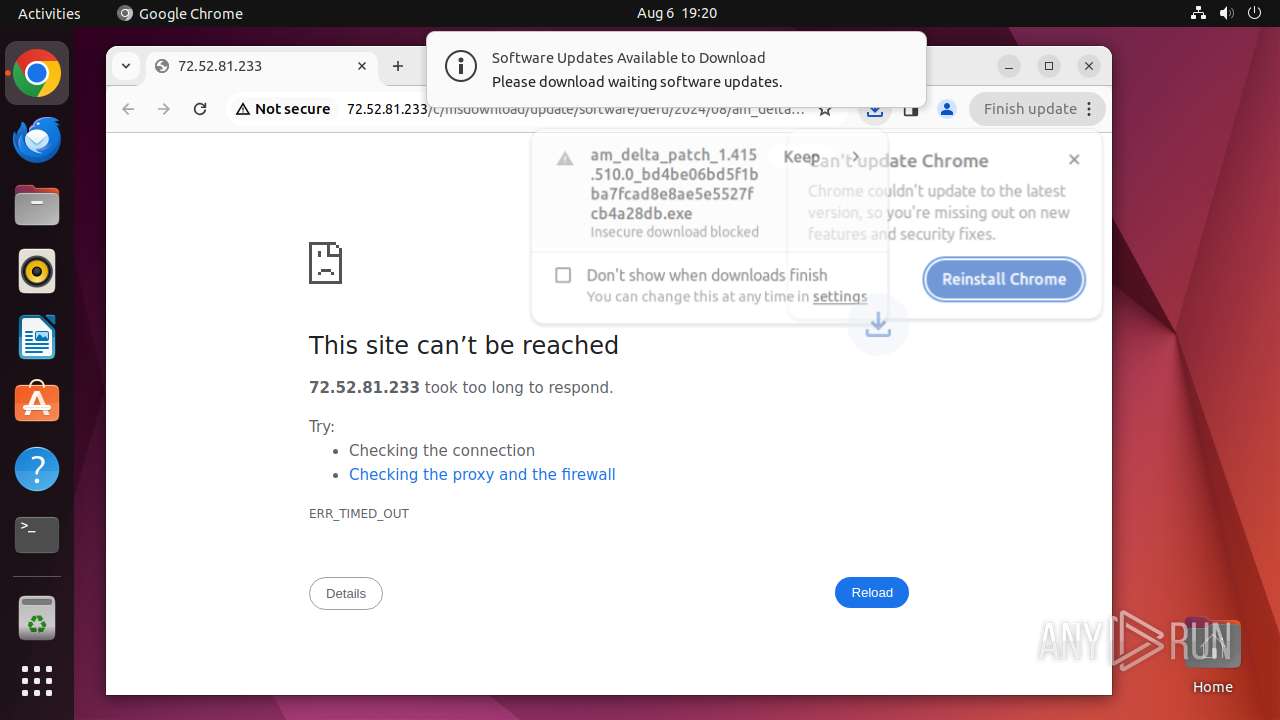Open the power system menu icon

[1254, 13]
